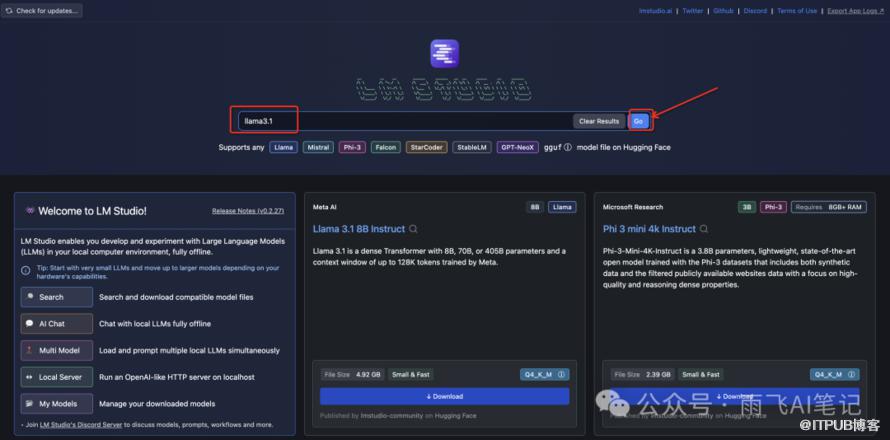Image resolution: width=890 pixels, height=440 pixels.
Task: Click the My Models folder icon
Action: [29, 404]
